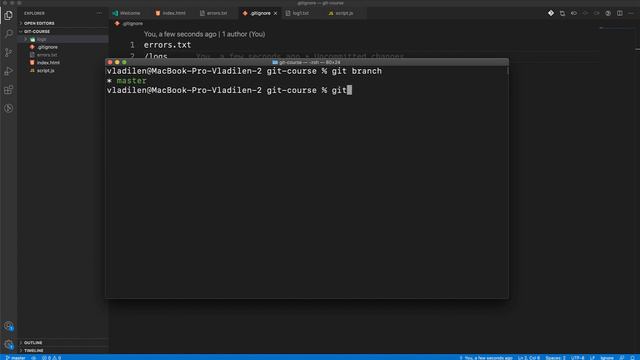The image size is (640, 360).
Task: Open the Search view in activity bar
Action: tap(9, 33)
